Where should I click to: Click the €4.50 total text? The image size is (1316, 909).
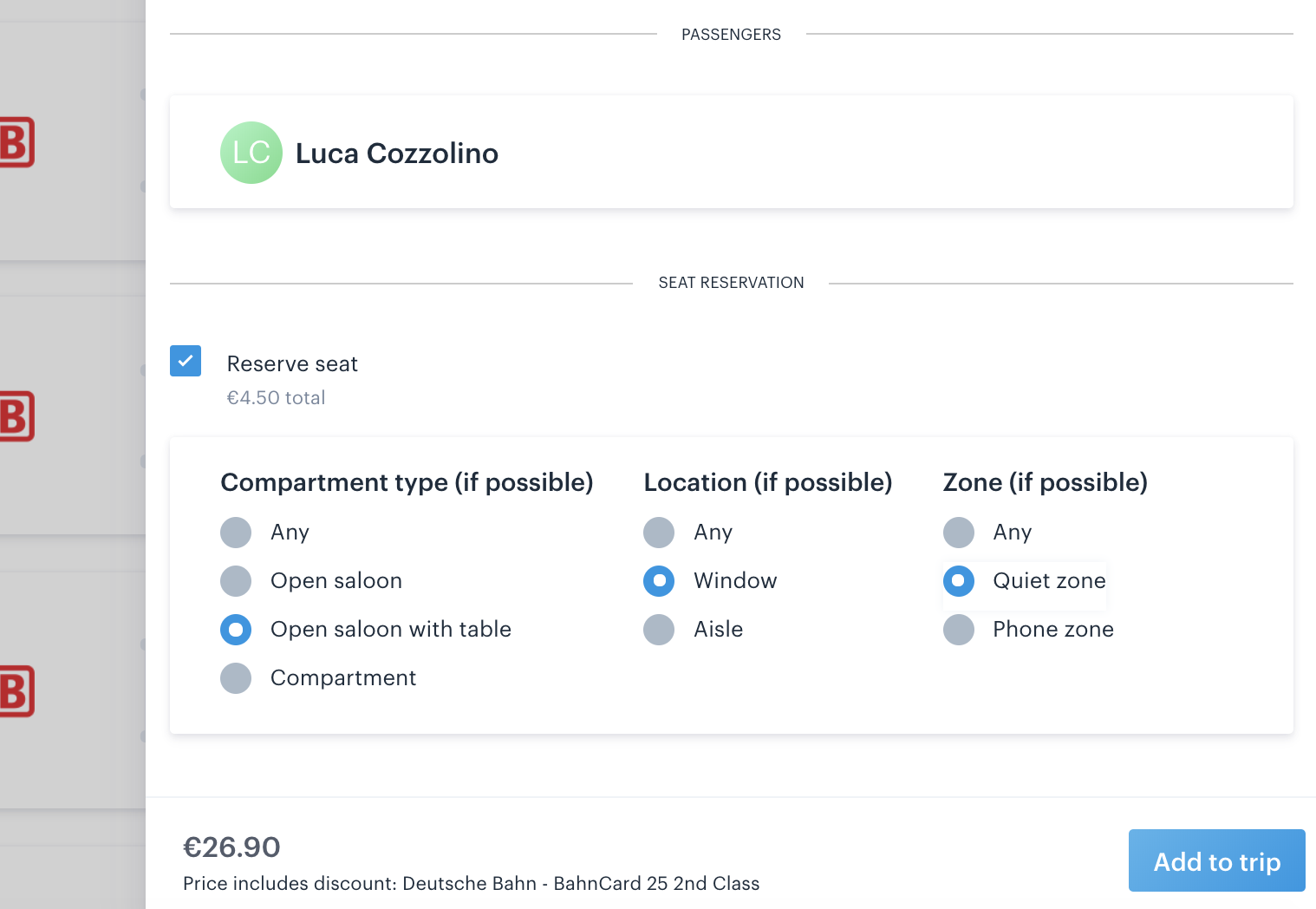coord(276,398)
